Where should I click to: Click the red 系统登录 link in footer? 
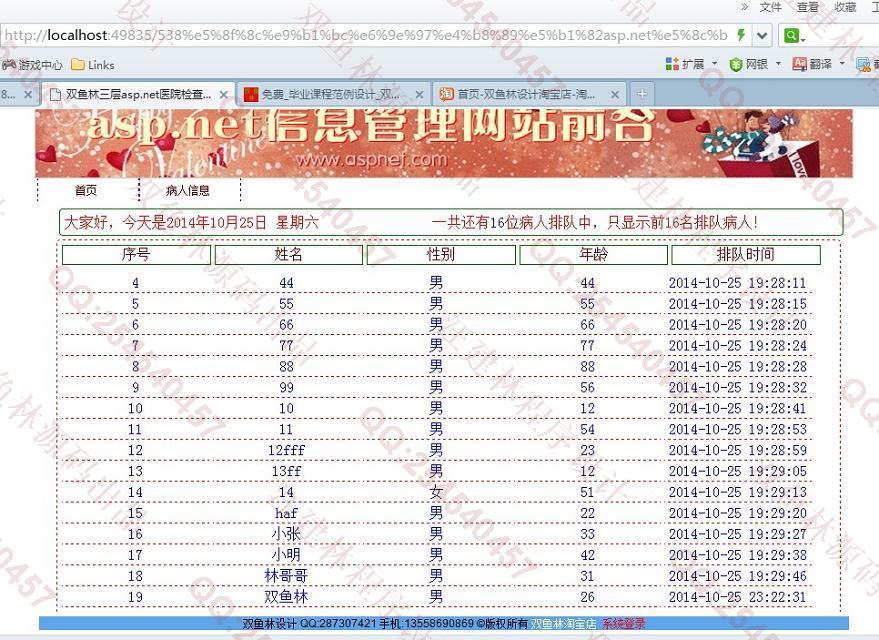coord(624,624)
